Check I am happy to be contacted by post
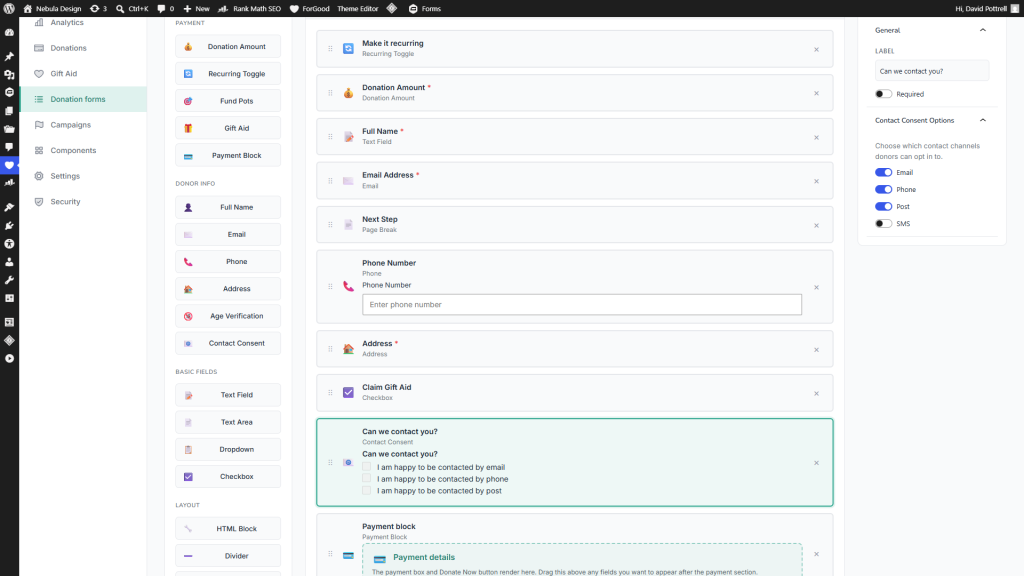Image resolution: width=1024 pixels, height=576 pixels. coord(366,490)
